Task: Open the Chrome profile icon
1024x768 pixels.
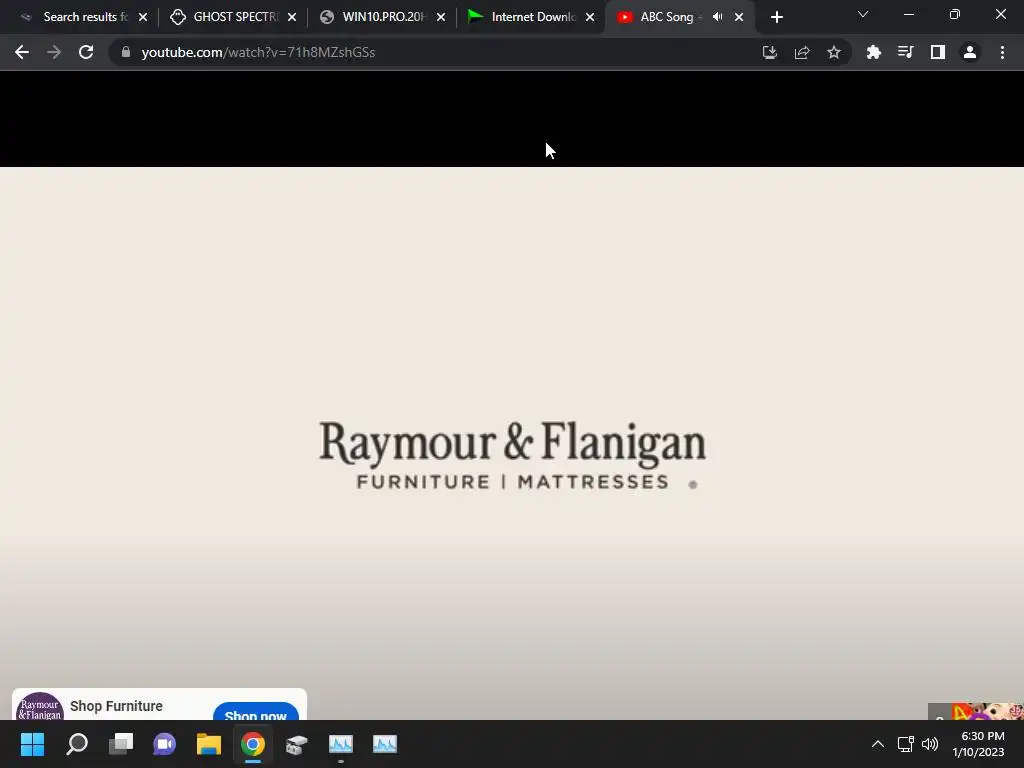Action: pos(970,52)
